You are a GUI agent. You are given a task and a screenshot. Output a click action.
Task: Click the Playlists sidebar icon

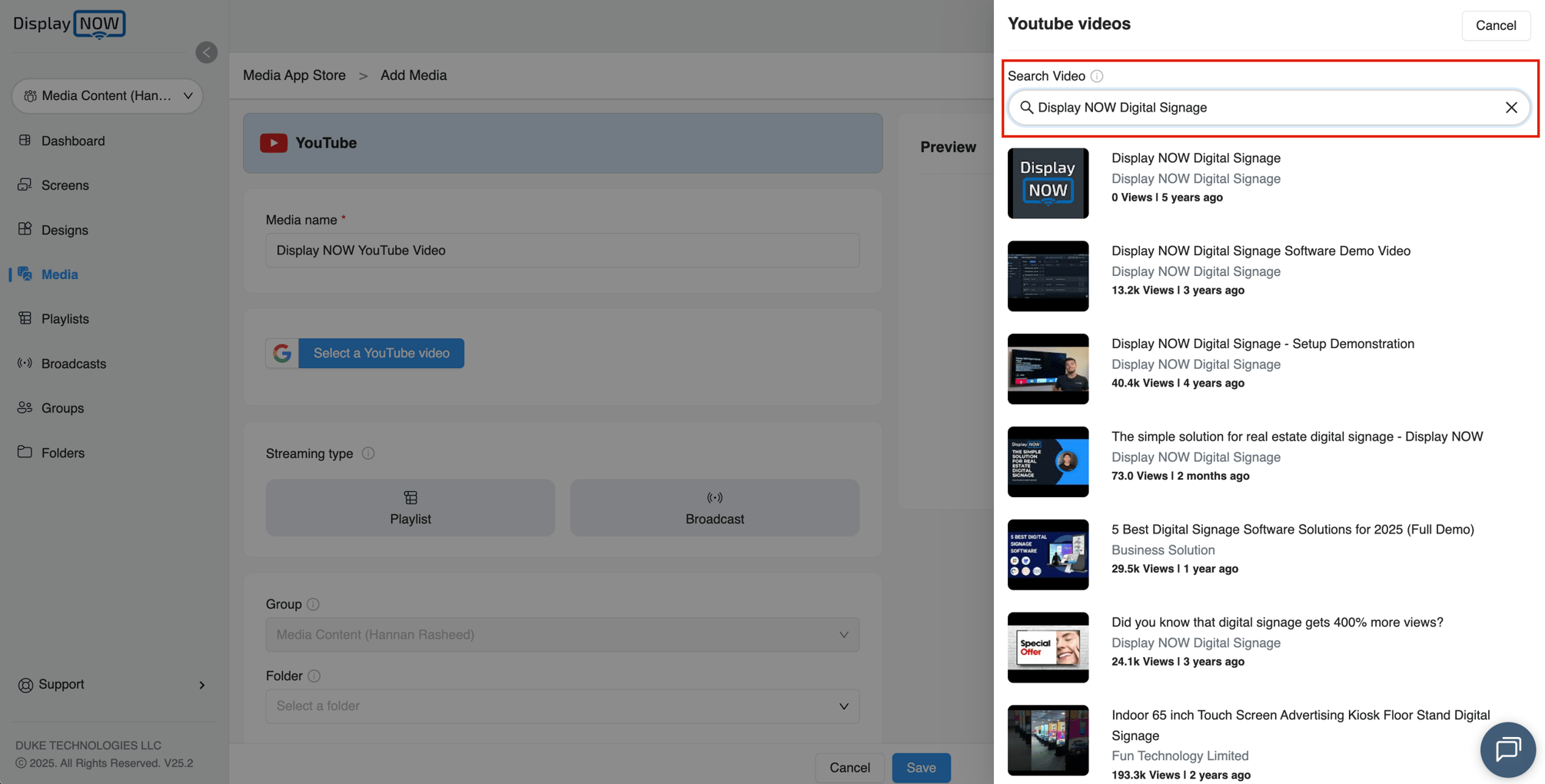25,318
